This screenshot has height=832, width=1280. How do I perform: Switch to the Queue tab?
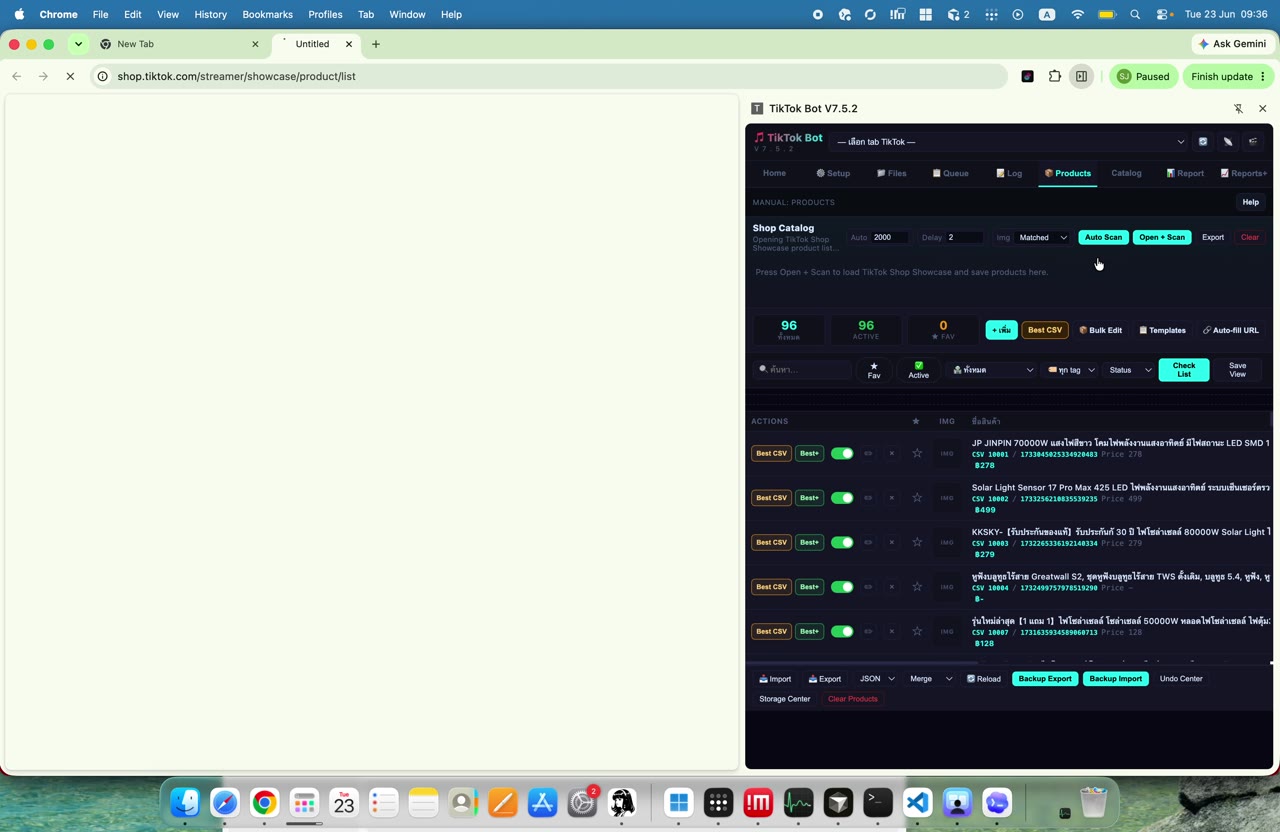pos(950,173)
